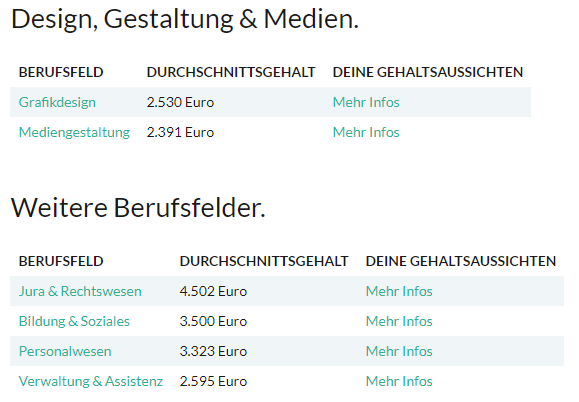Click the Weitere Berufsfelder heading
Screen dimensions: 579x402
pos(138,208)
